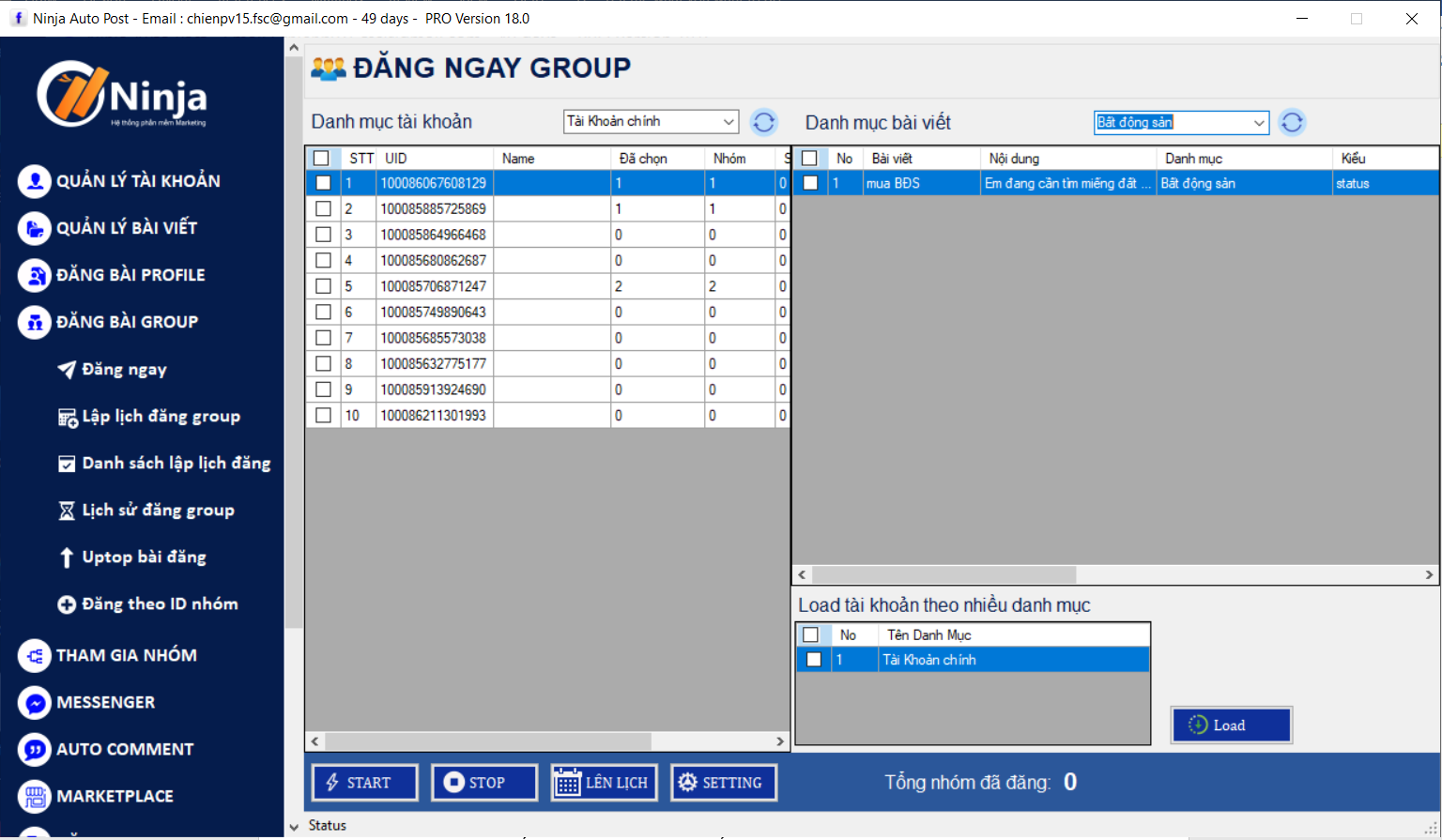
Task: Refresh the account category list
Action: pos(764,122)
